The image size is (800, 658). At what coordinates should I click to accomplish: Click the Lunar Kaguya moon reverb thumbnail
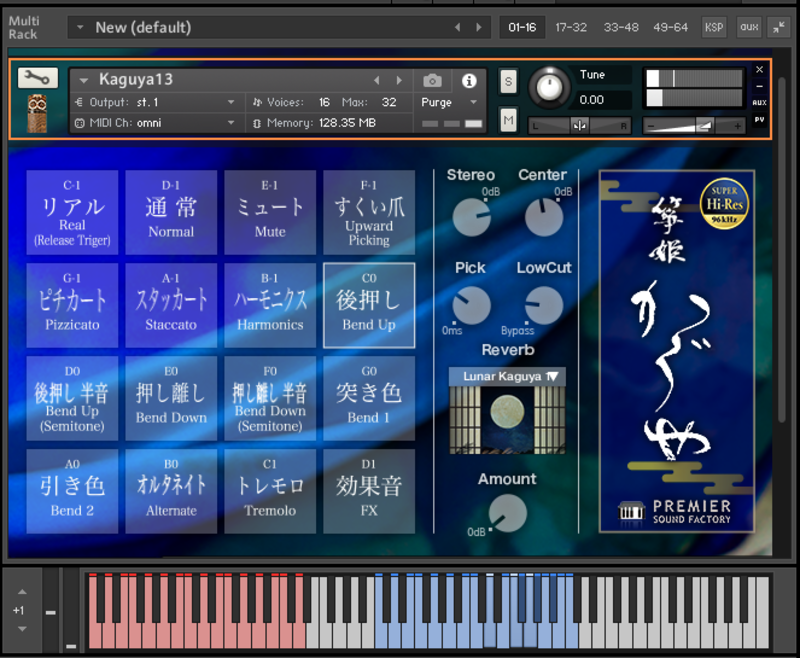[x=507, y=420]
